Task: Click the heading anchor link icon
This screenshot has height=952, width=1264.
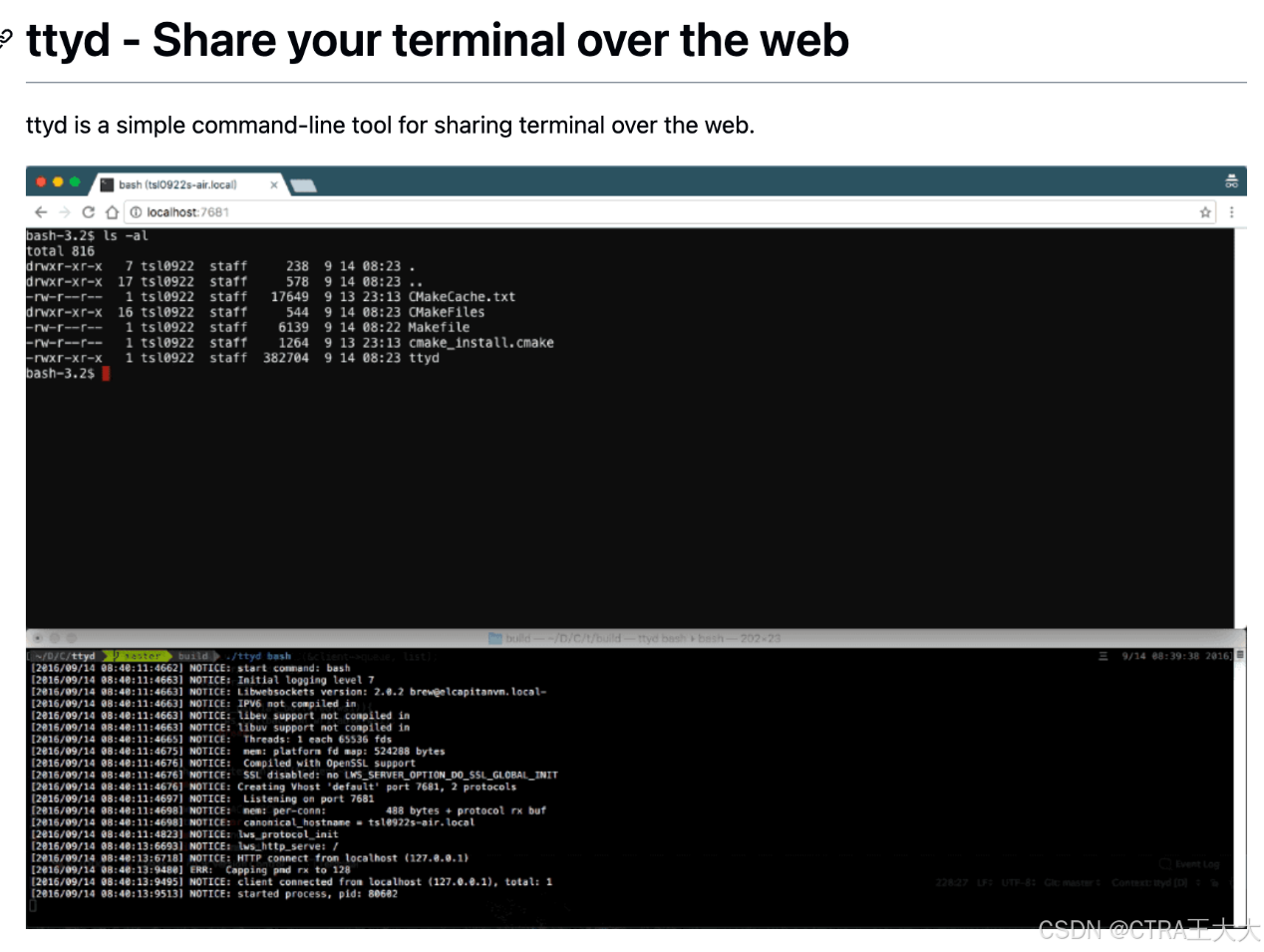Action: click(6, 40)
